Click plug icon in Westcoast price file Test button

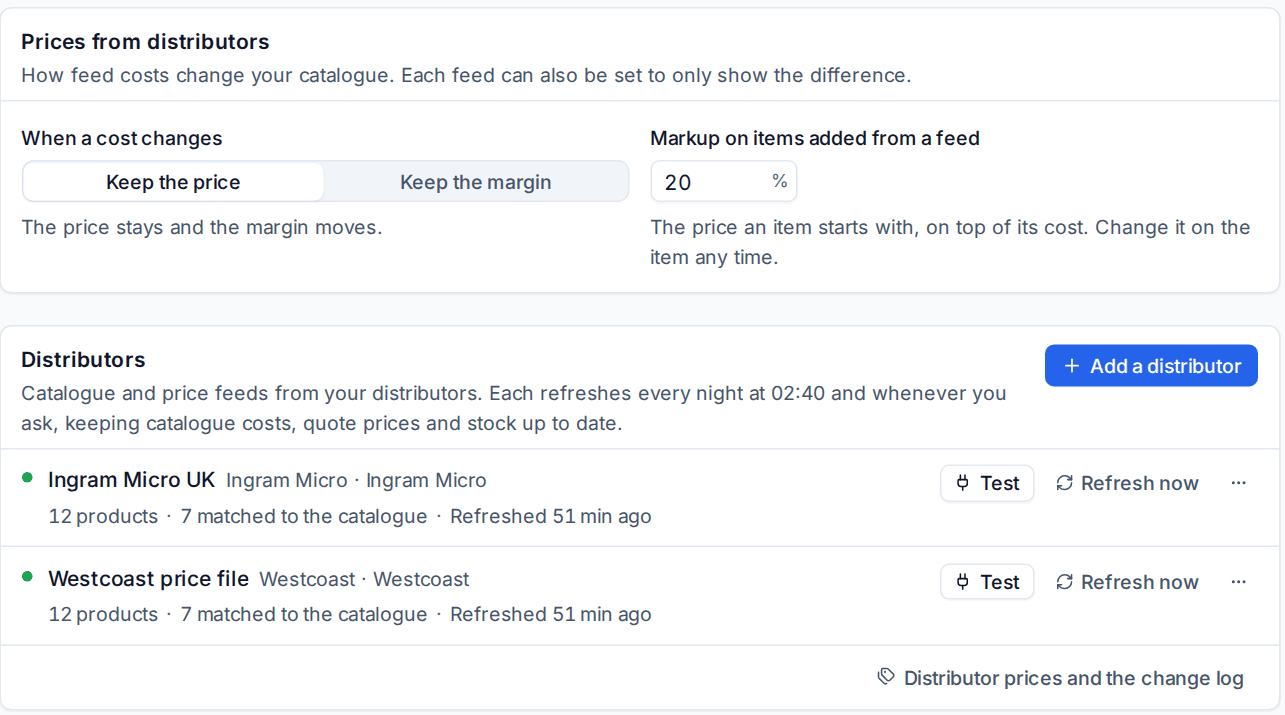coord(963,582)
